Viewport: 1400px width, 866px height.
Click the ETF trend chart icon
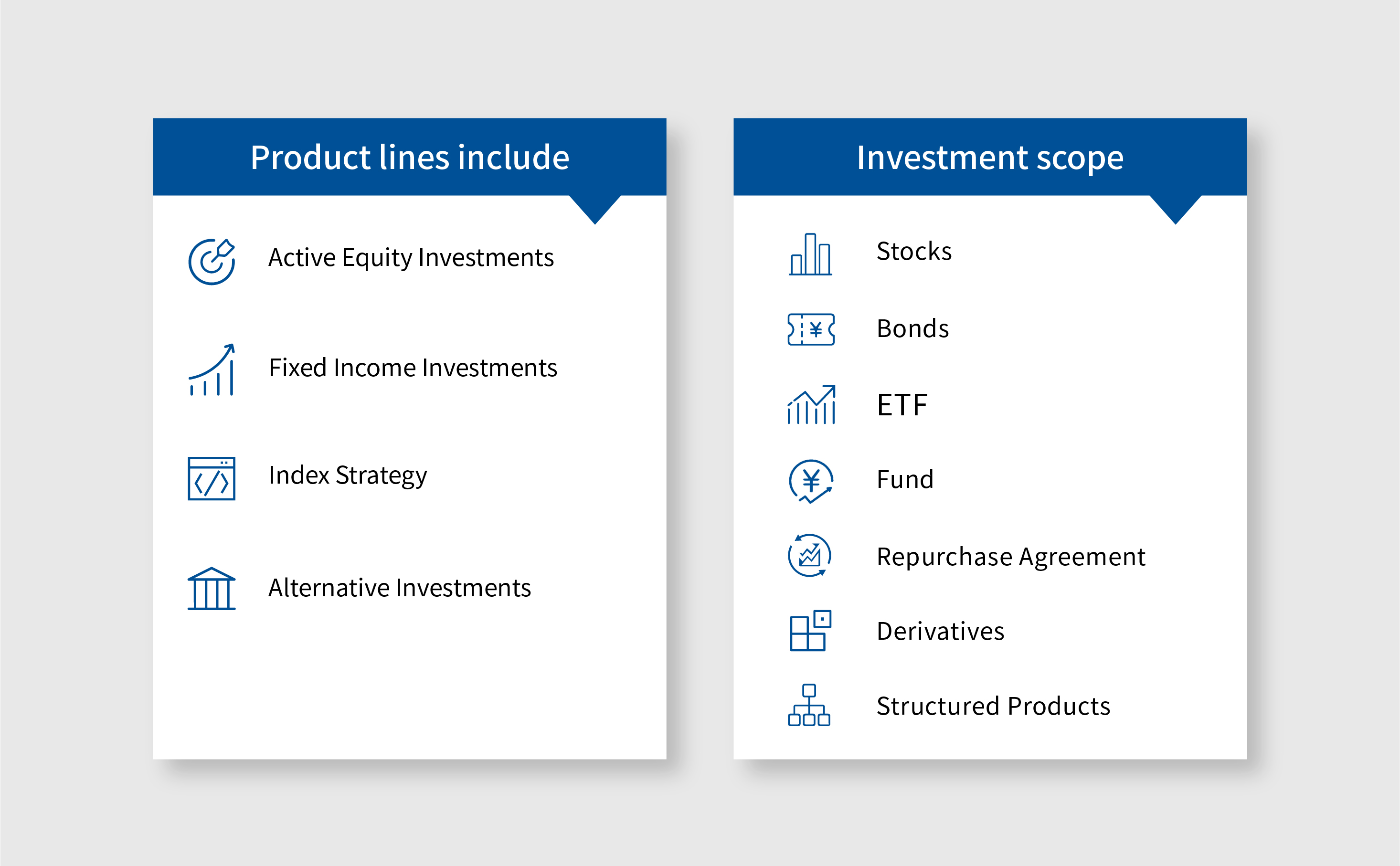click(x=811, y=404)
